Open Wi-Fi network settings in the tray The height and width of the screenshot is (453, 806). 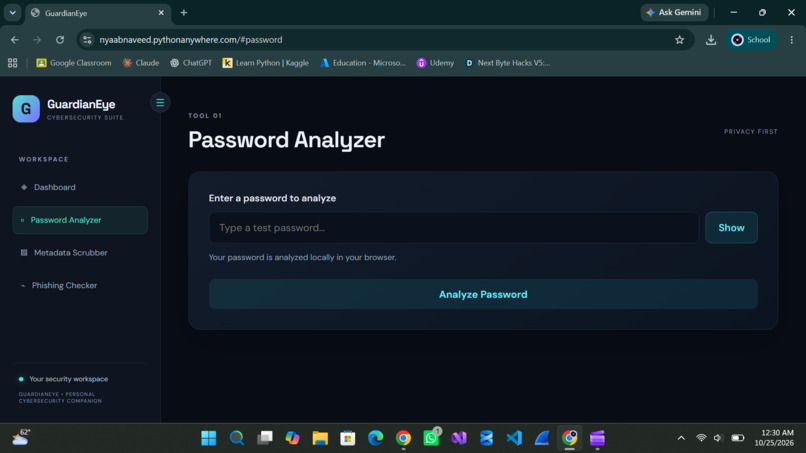pos(701,438)
